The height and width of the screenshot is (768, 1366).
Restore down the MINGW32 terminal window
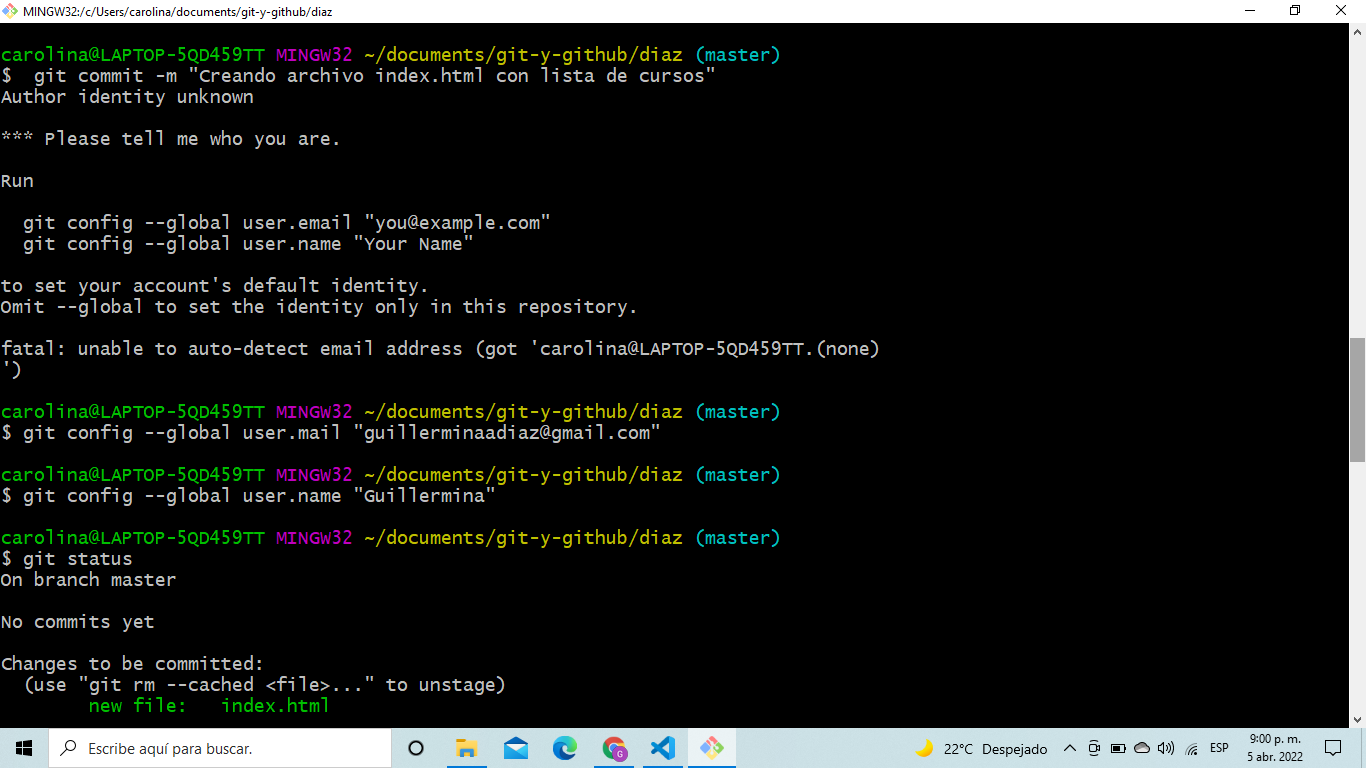pyautogui.click(x=1296, y=11)
